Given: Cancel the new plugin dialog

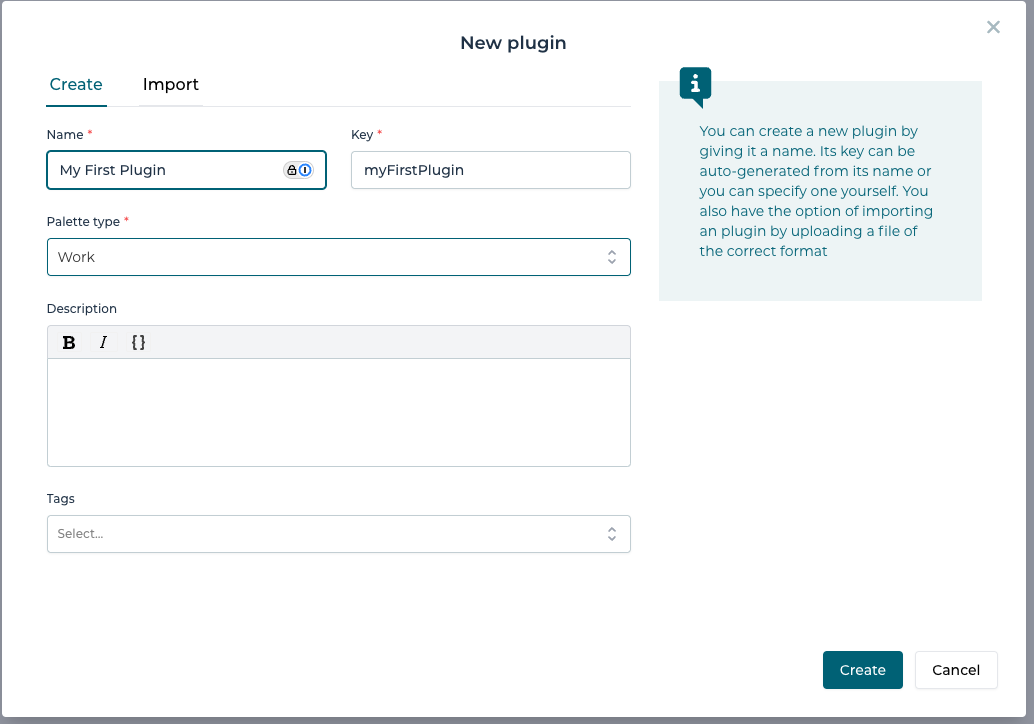Looking at the screenshot, I should [x=956, y=669].
